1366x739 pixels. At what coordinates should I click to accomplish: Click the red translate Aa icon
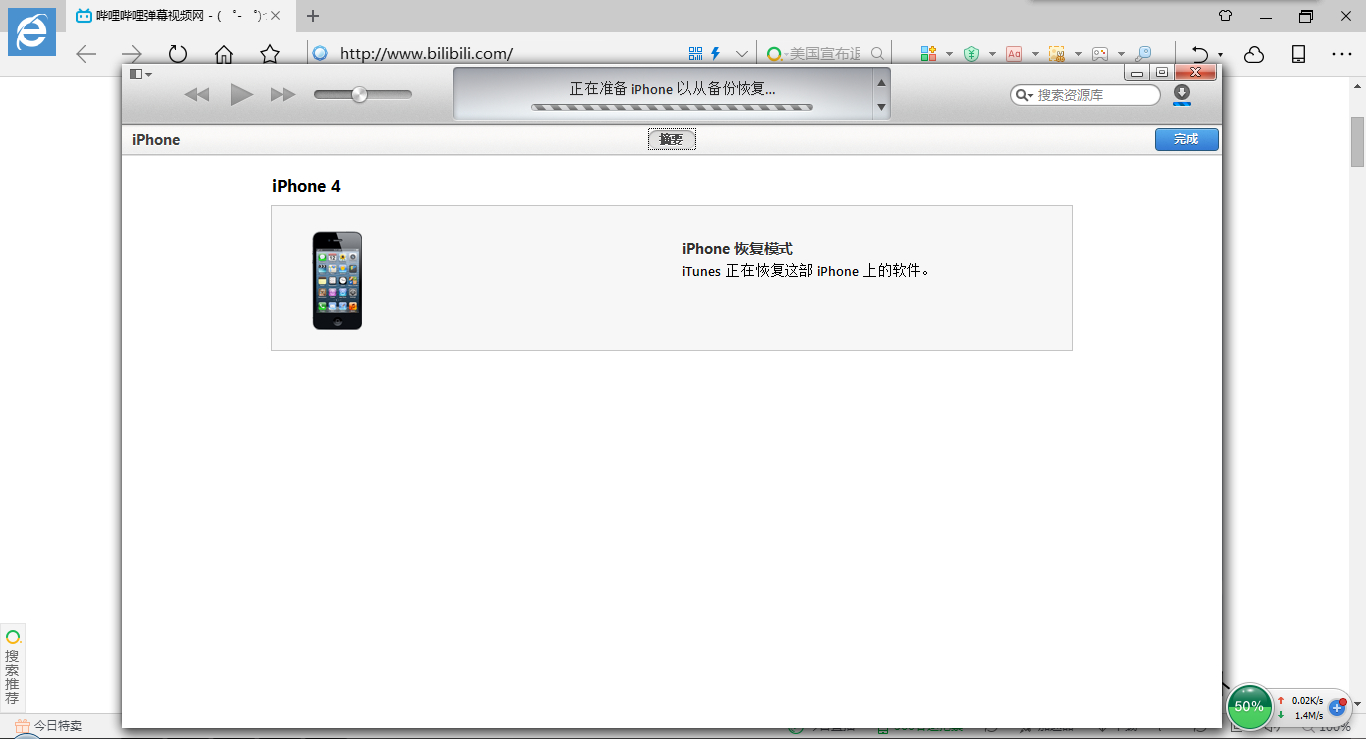1014,54
